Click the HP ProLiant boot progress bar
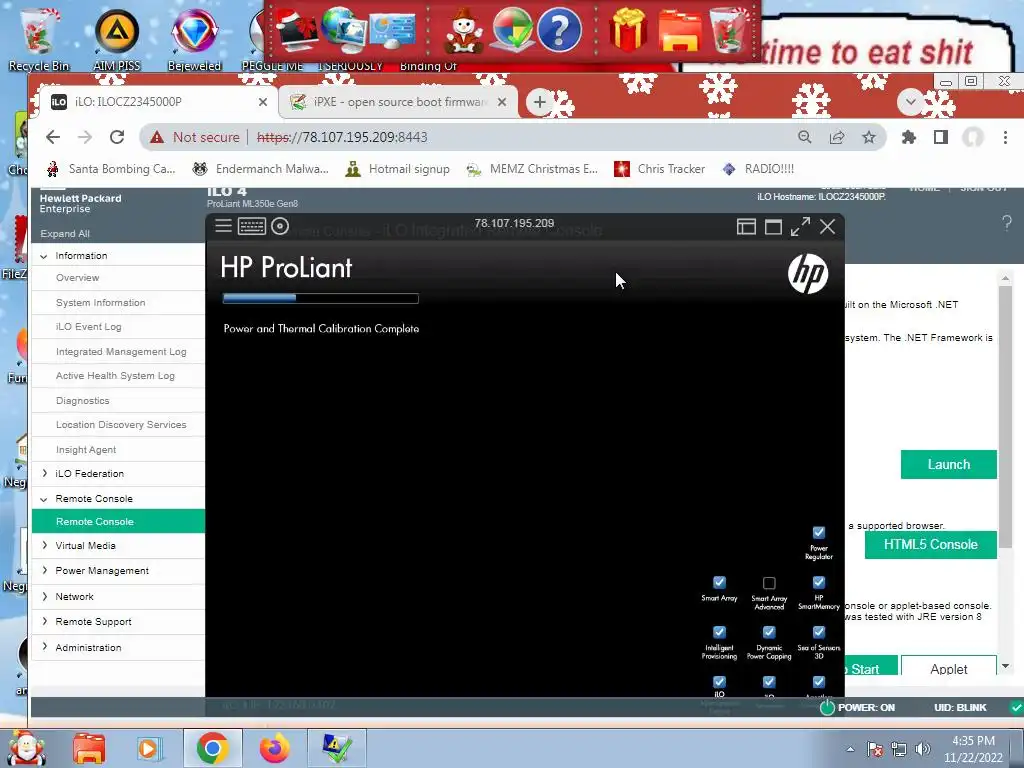 pyautogui.click(x=321, y=298)
